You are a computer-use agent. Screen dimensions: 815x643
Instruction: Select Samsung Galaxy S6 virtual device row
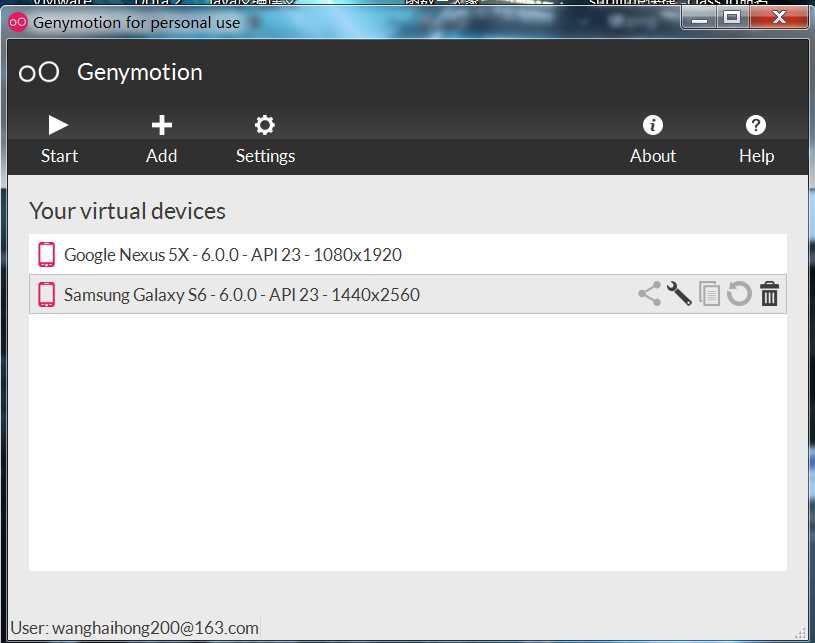[408, 294]
